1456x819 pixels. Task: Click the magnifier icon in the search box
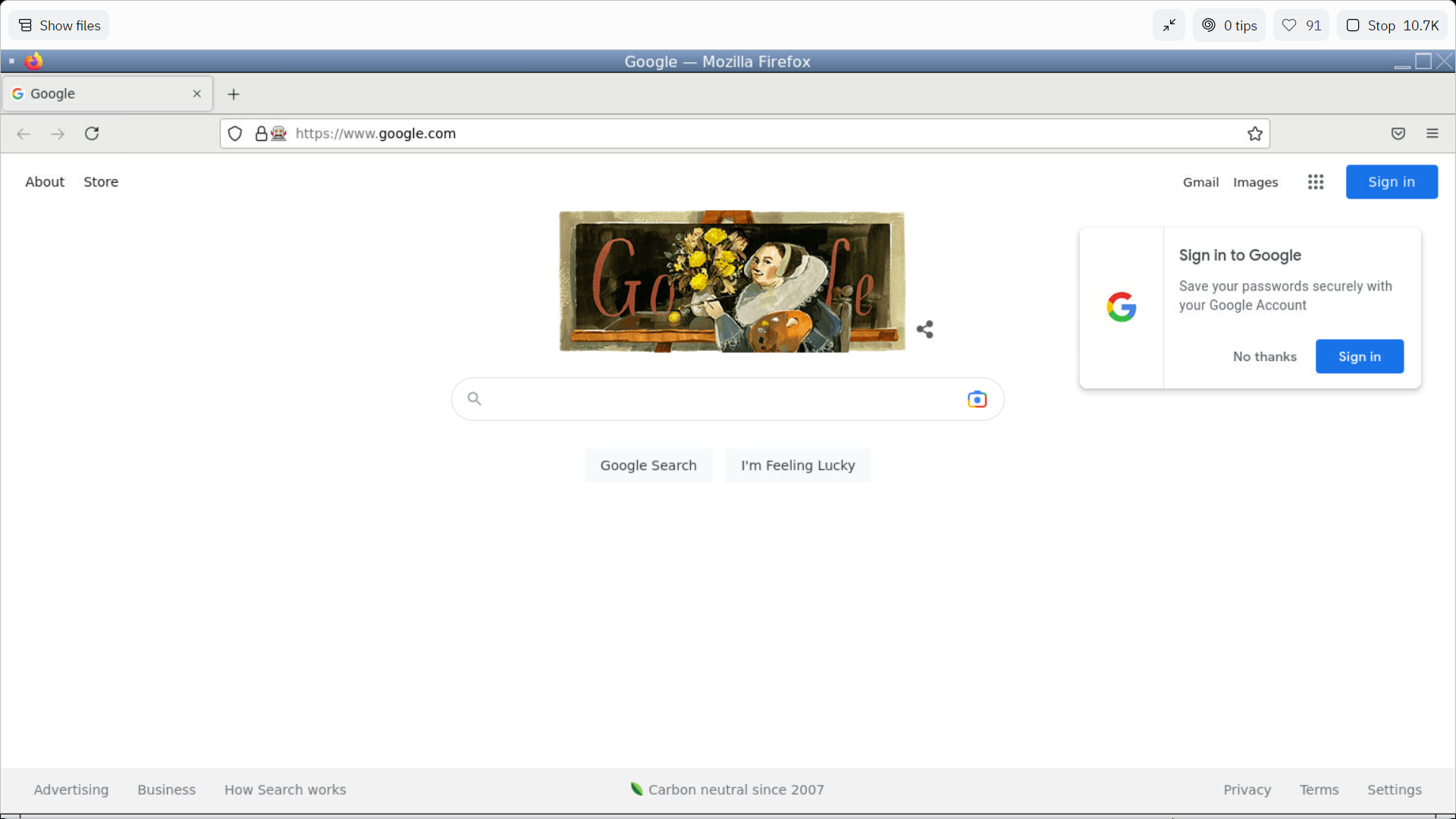click(475, 399)
